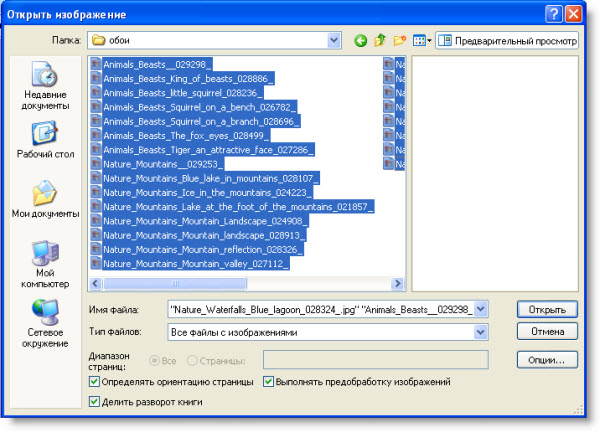Screen dimensions: 600x431
Task: Select file Nature_Mountains_Mountain_landscape_028913_
Action: click(x=204, y=235)
